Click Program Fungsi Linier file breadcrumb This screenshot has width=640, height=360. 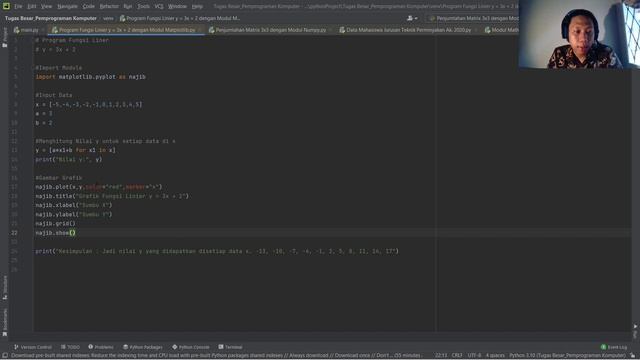tap(180, 18)
